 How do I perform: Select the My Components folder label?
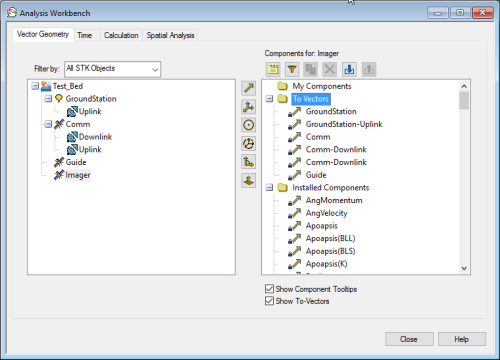(322, 86)
